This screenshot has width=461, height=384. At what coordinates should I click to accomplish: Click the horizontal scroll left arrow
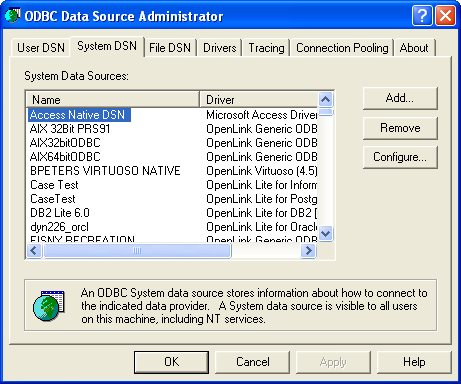pos(34,250)
